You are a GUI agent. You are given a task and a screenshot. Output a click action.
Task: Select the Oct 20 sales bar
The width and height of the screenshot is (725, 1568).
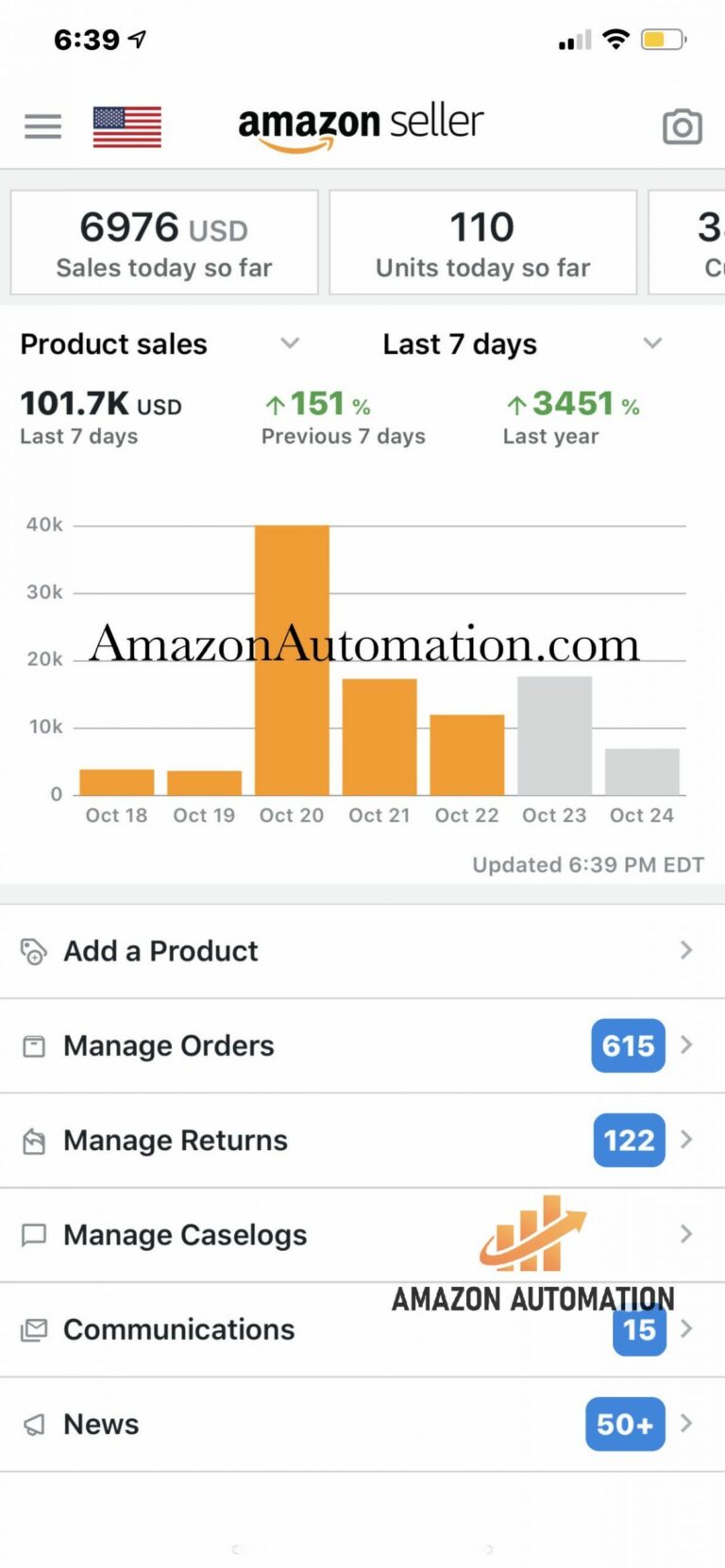(x=292, y=659)
